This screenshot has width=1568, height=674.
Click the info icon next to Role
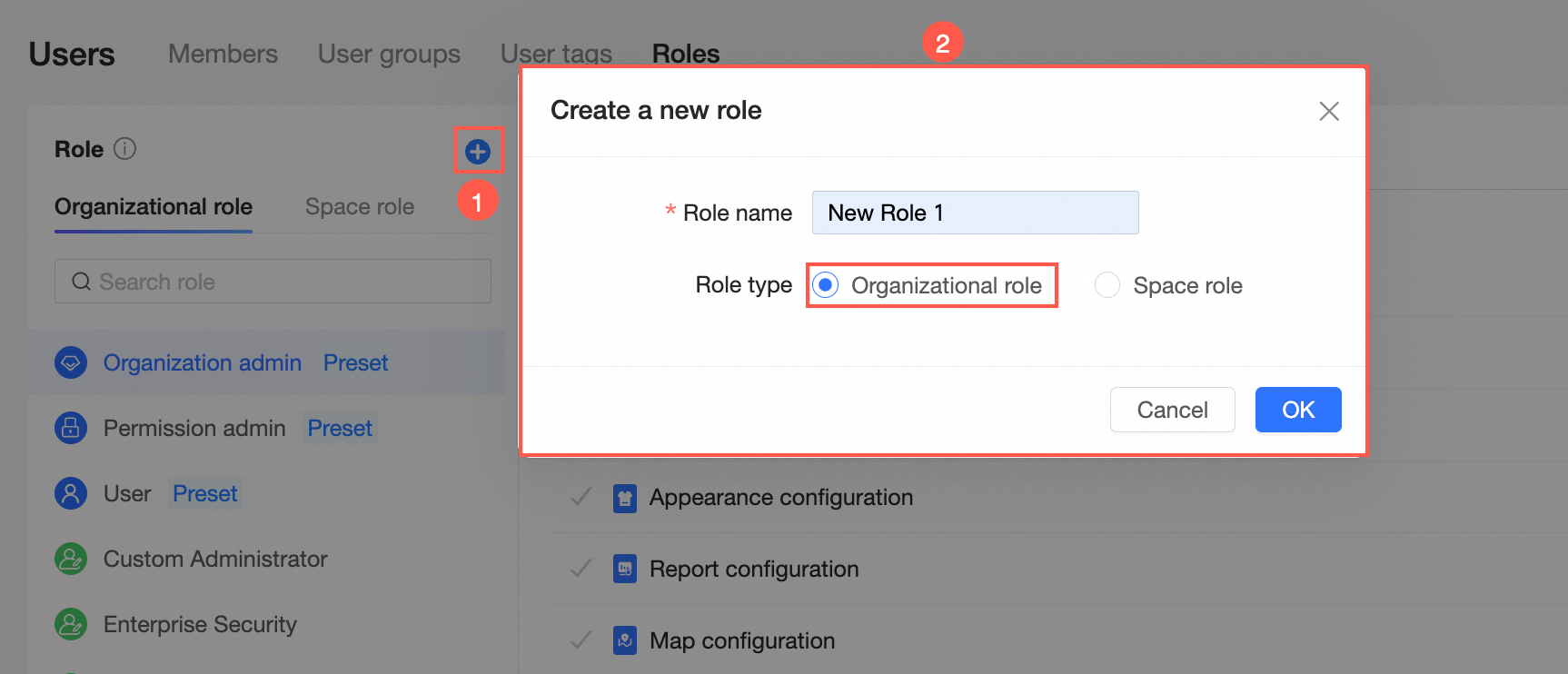tap(125, 149)
